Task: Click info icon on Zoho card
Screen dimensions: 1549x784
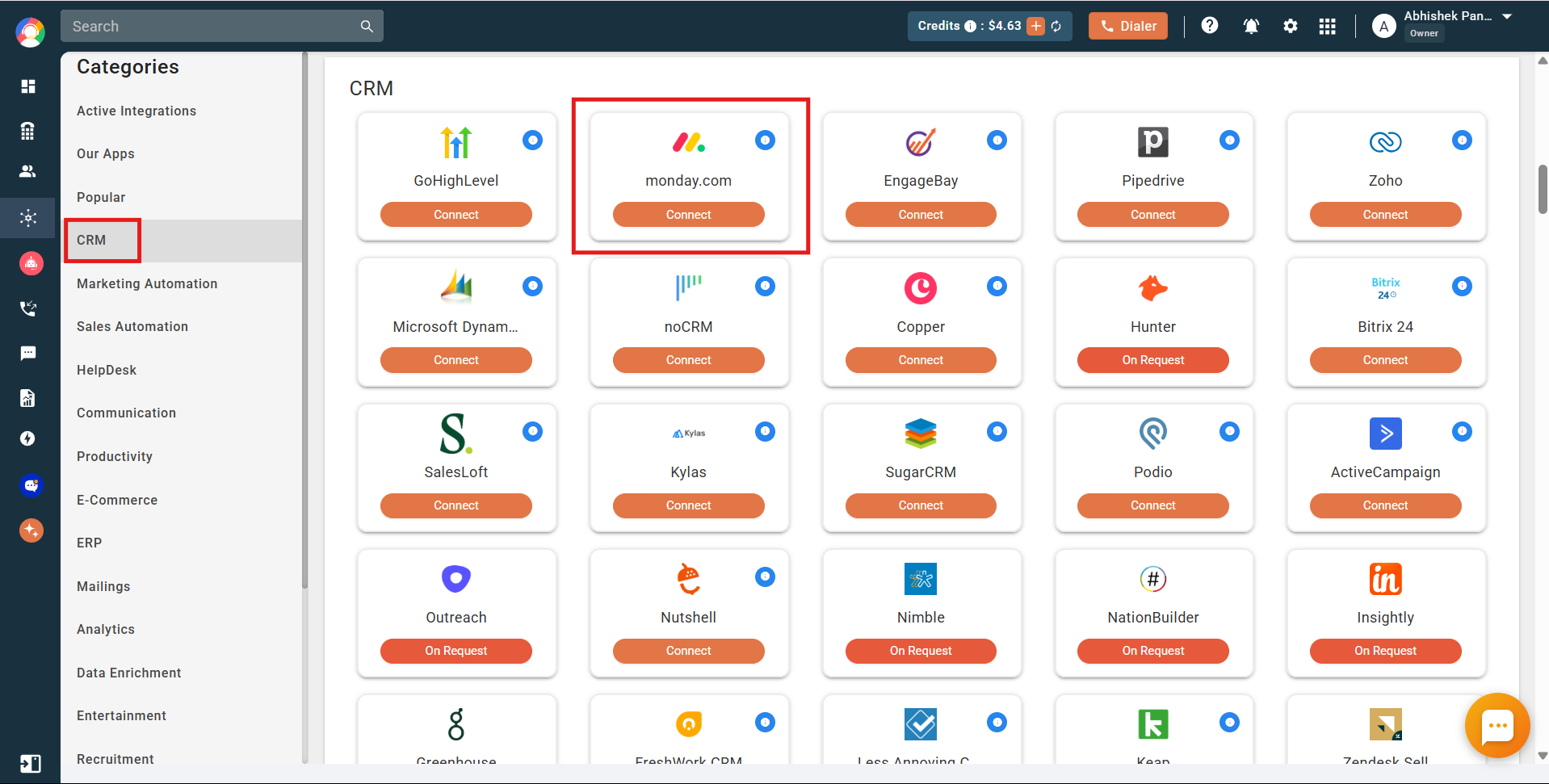Action: 1462,140
